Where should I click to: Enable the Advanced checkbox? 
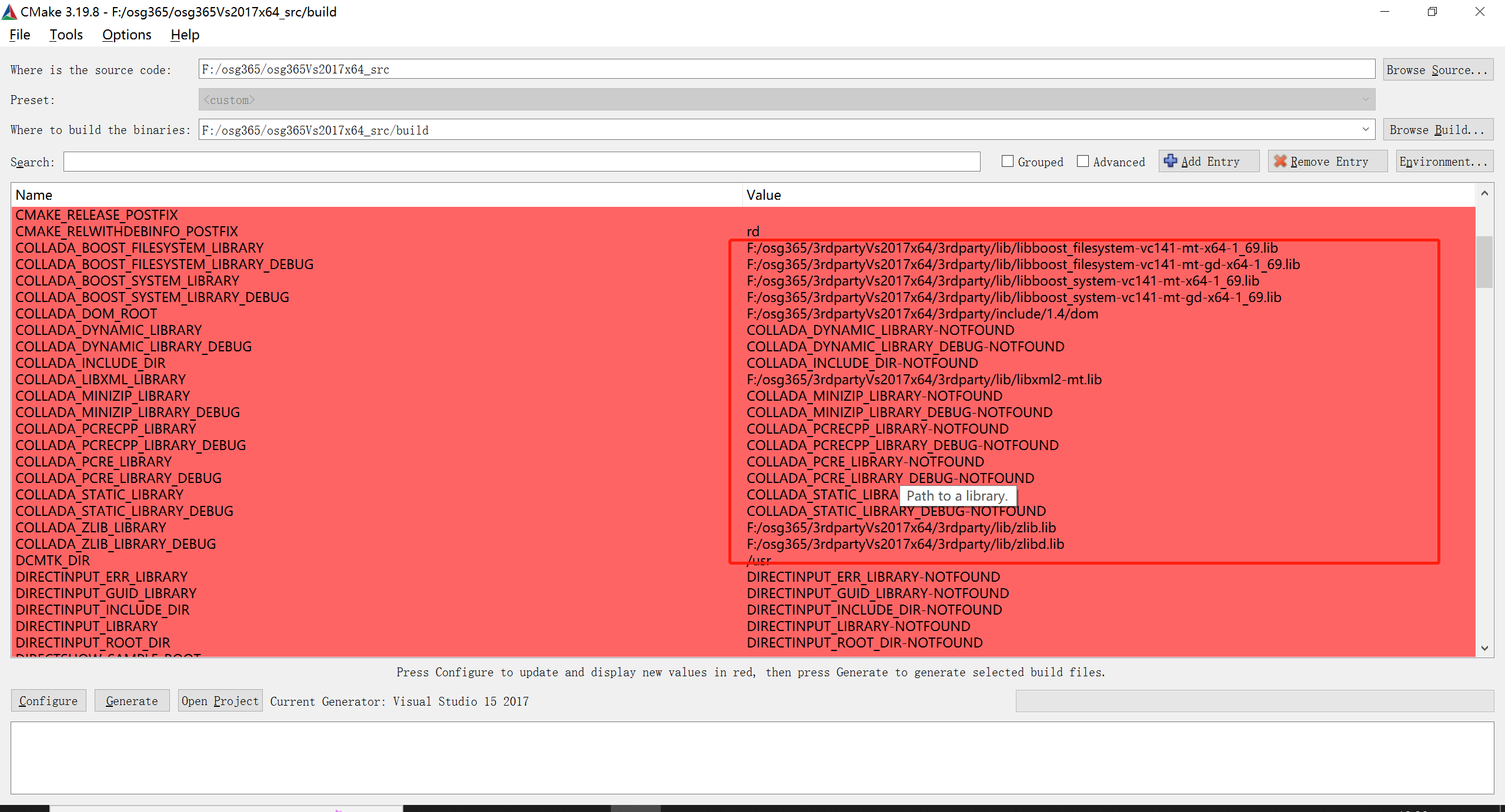(1083, 162)
